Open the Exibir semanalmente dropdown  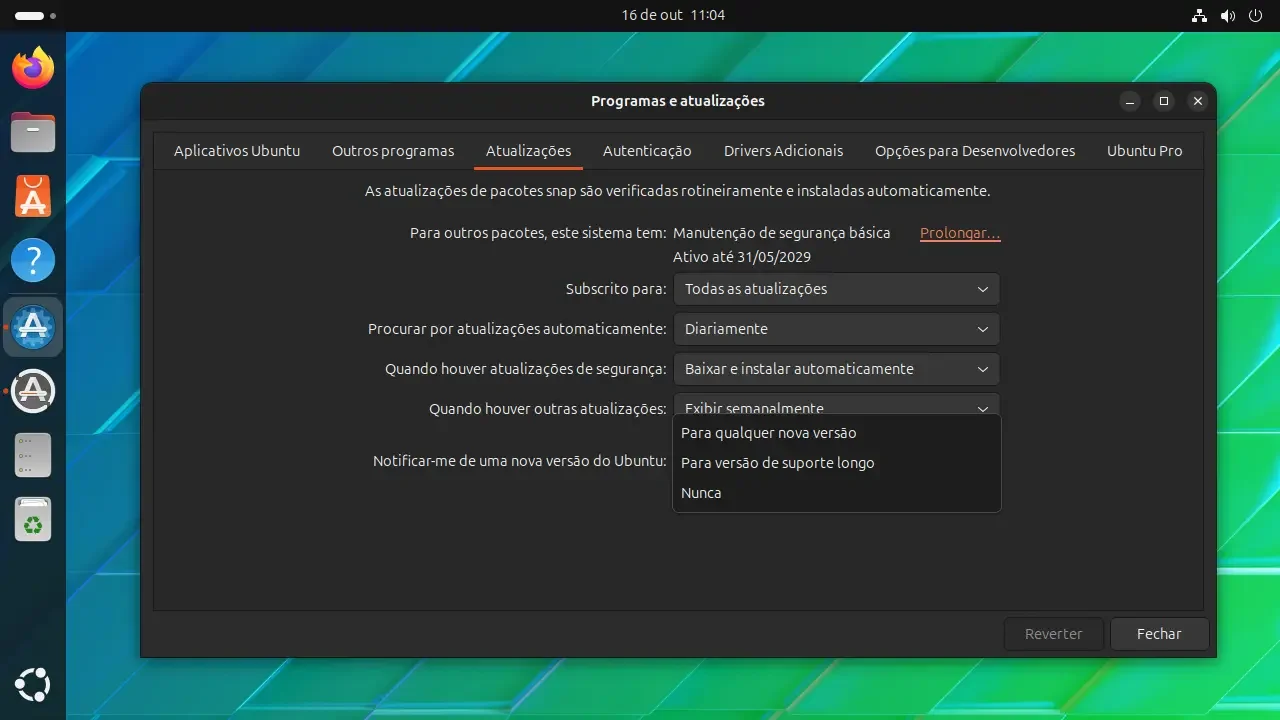coord(836,405)
